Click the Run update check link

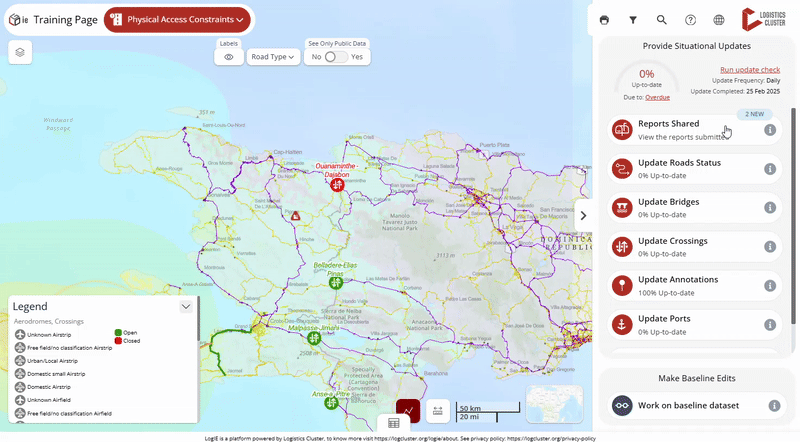tap(750, 69)
